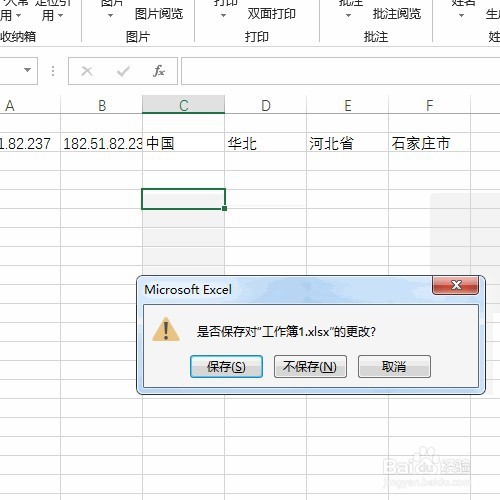
Task: Select column E header
Action: point(348,105)
